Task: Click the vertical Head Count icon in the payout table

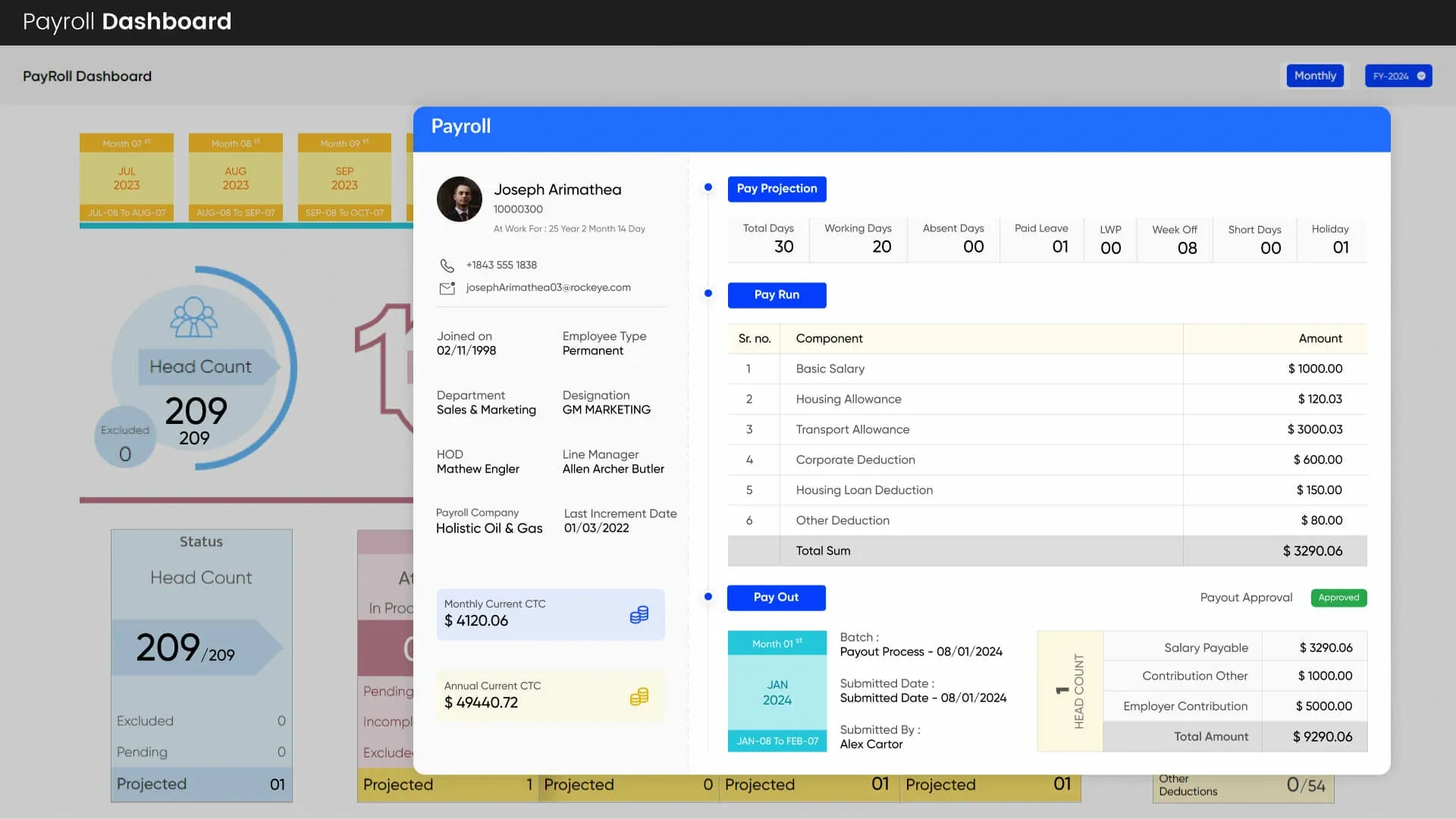Action: tap(1071, 691)
